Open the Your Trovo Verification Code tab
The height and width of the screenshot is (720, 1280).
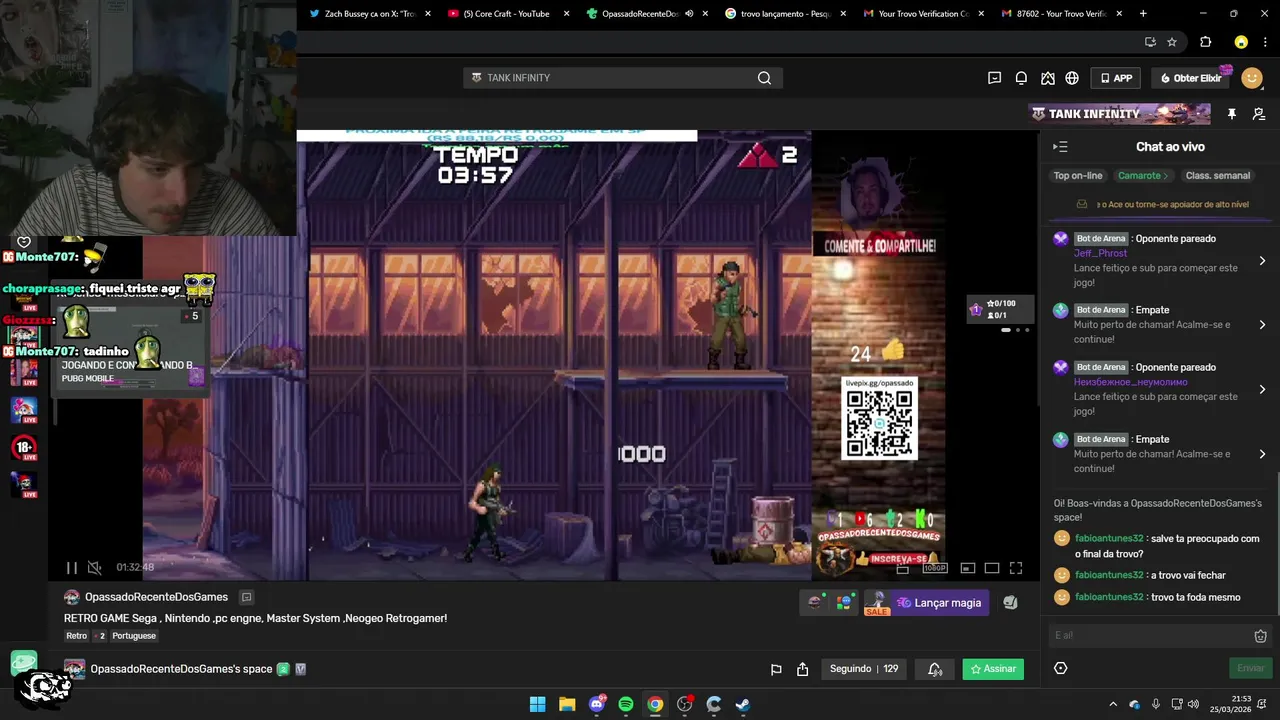point(924,14)
